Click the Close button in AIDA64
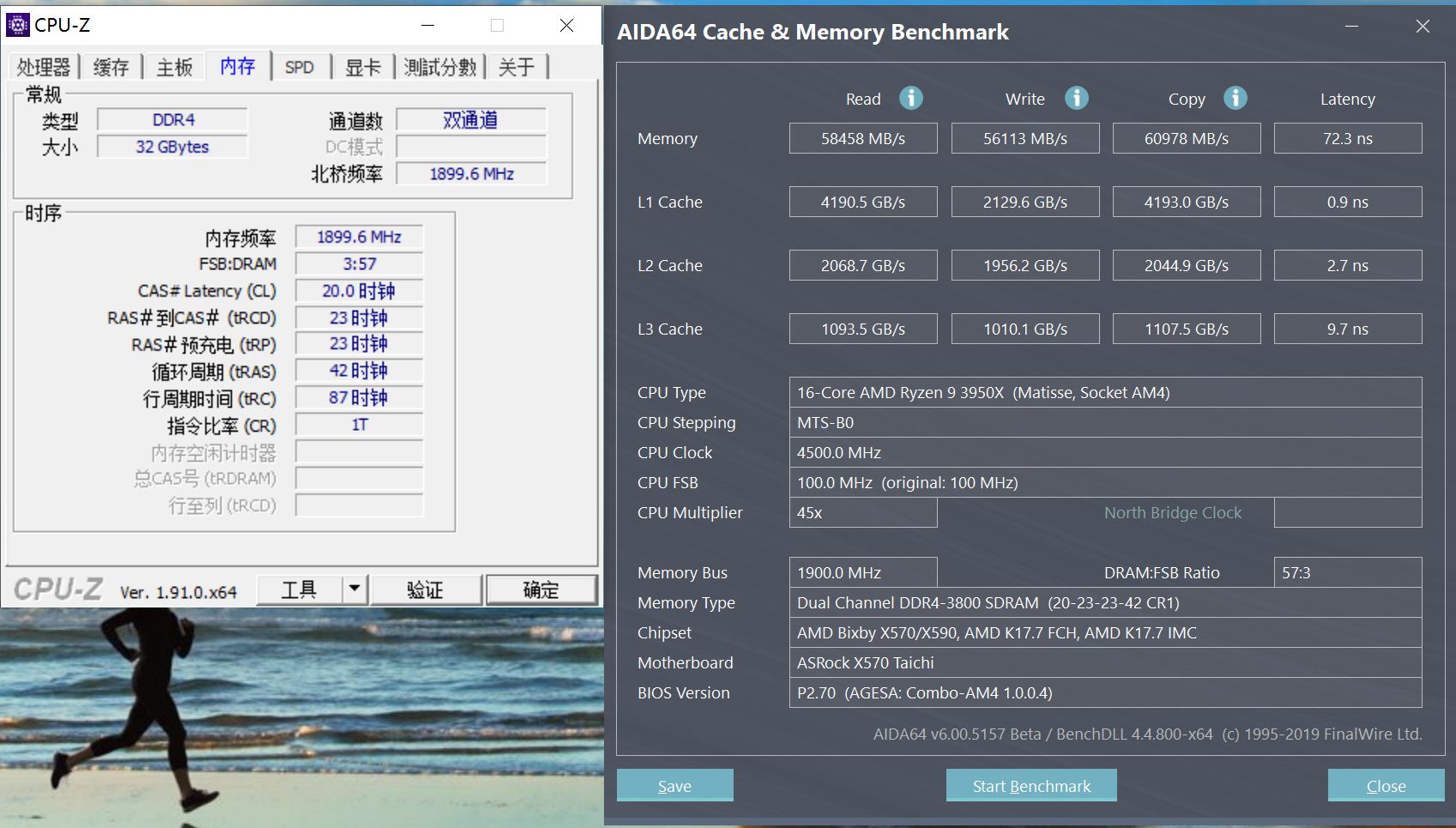 point(1386,785)
